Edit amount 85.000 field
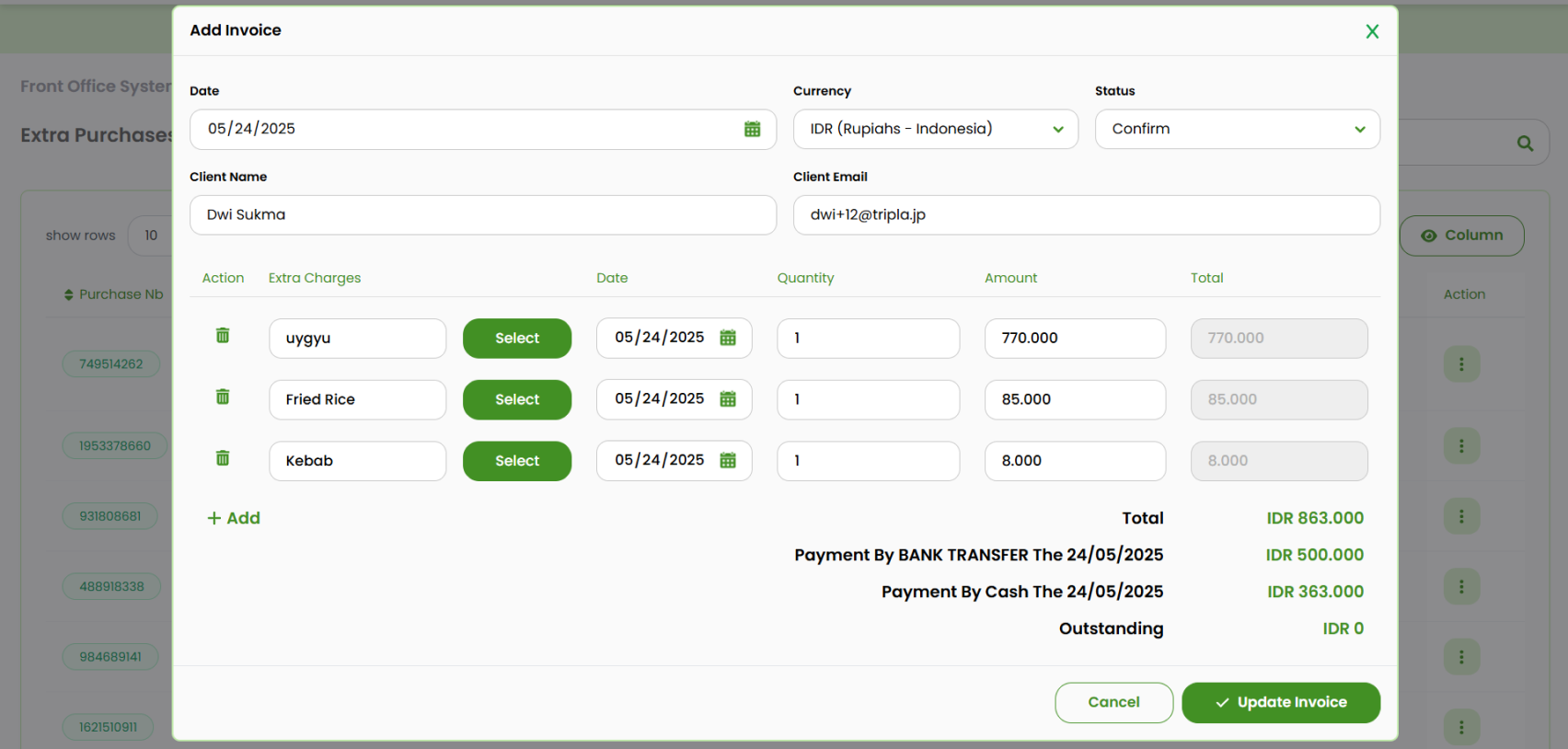This screenshot has width=1568, height=749. [x=1075, y=399]
